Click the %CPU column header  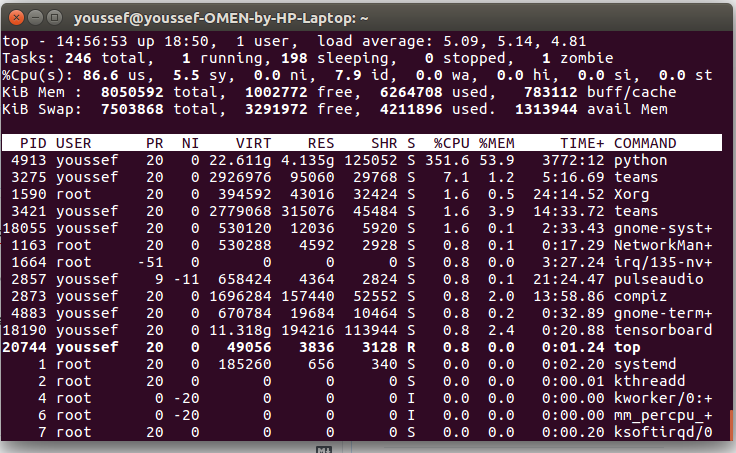[451, 143]
